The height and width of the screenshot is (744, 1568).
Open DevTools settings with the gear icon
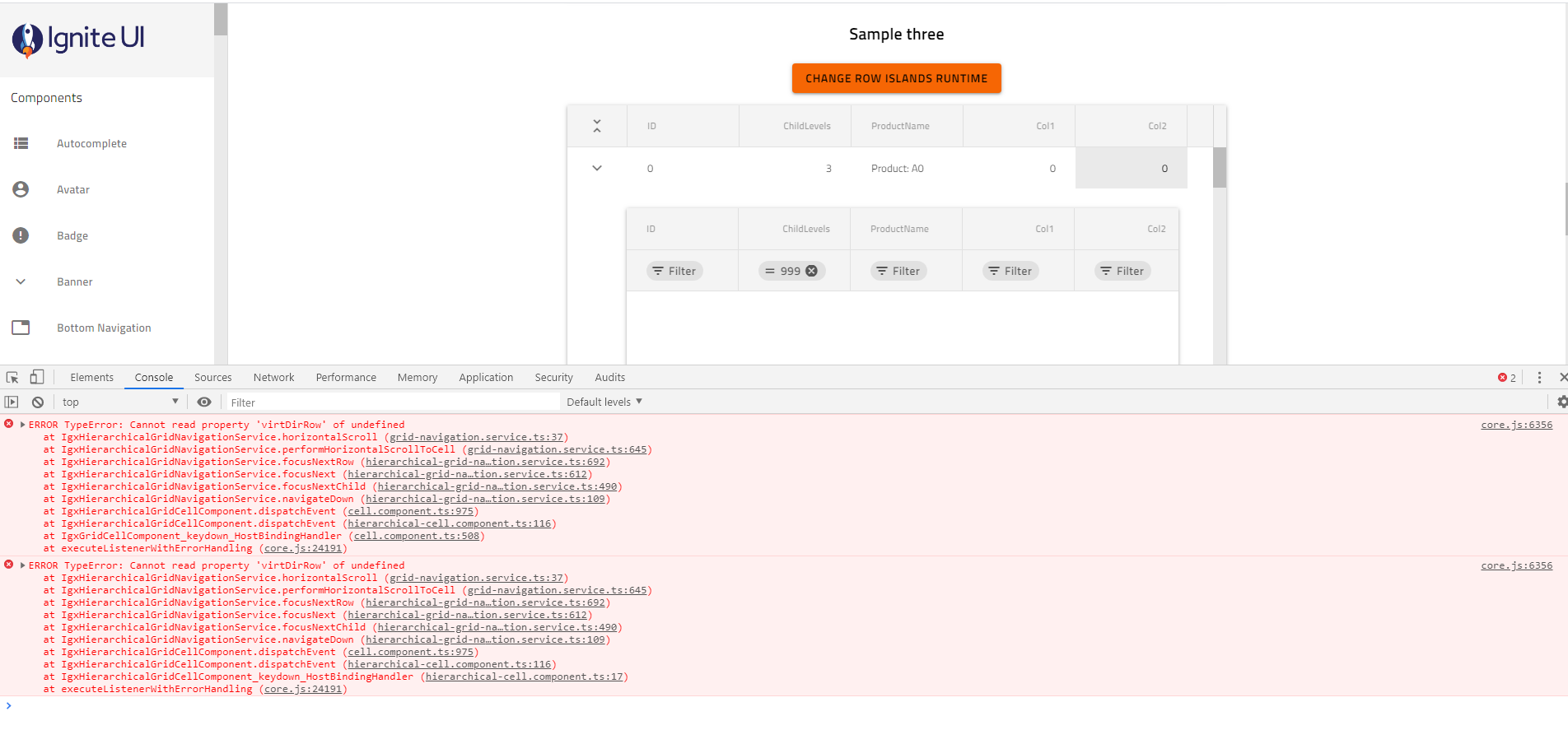(x=1561, y=402)
